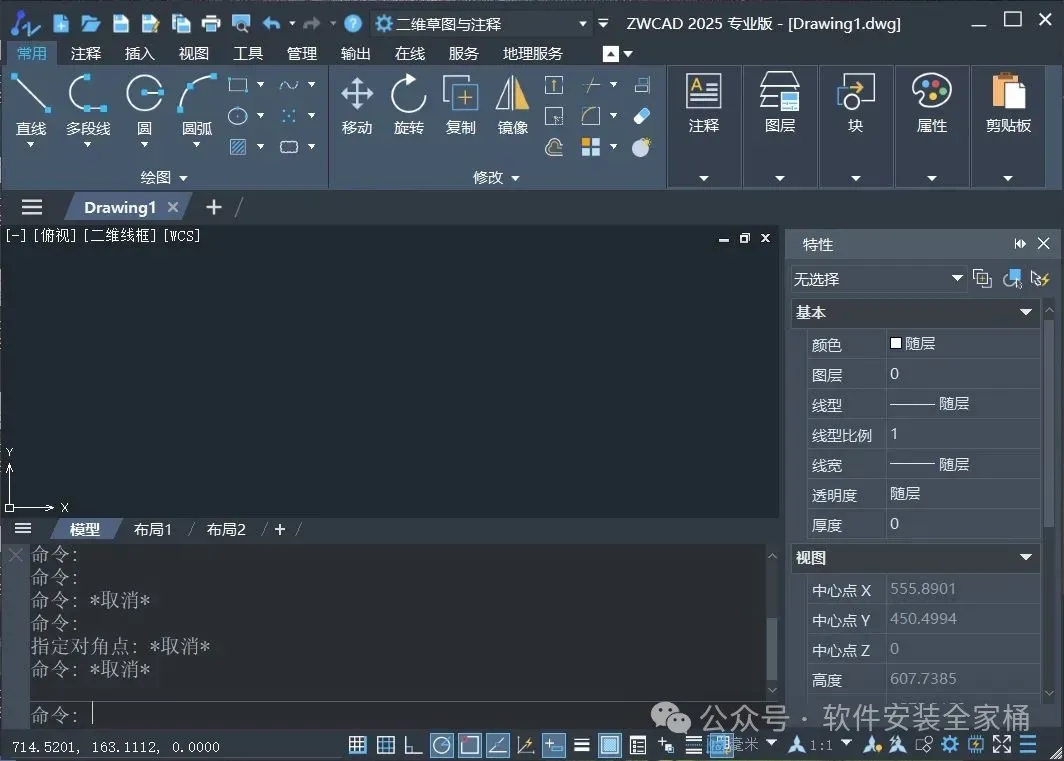The width and height of the screenshot is (1064, 761).
Task: Select the ellipse draw tool
Action: pyautogui.click(x=238, y=116)
